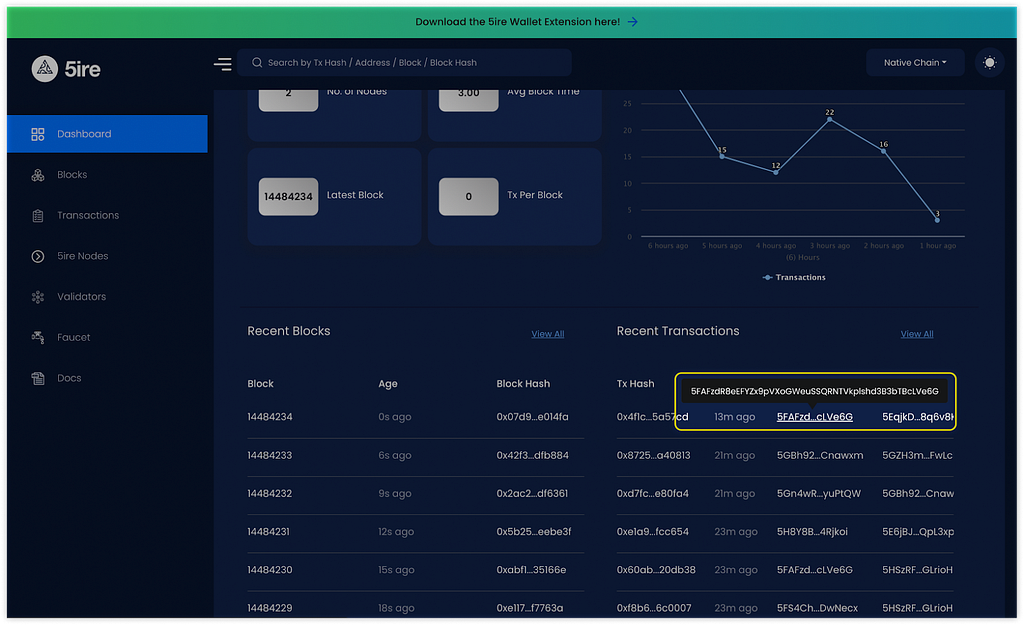The image size is (1024, 625).
Task: Click the Tx Hash column header
Action: 635,384
